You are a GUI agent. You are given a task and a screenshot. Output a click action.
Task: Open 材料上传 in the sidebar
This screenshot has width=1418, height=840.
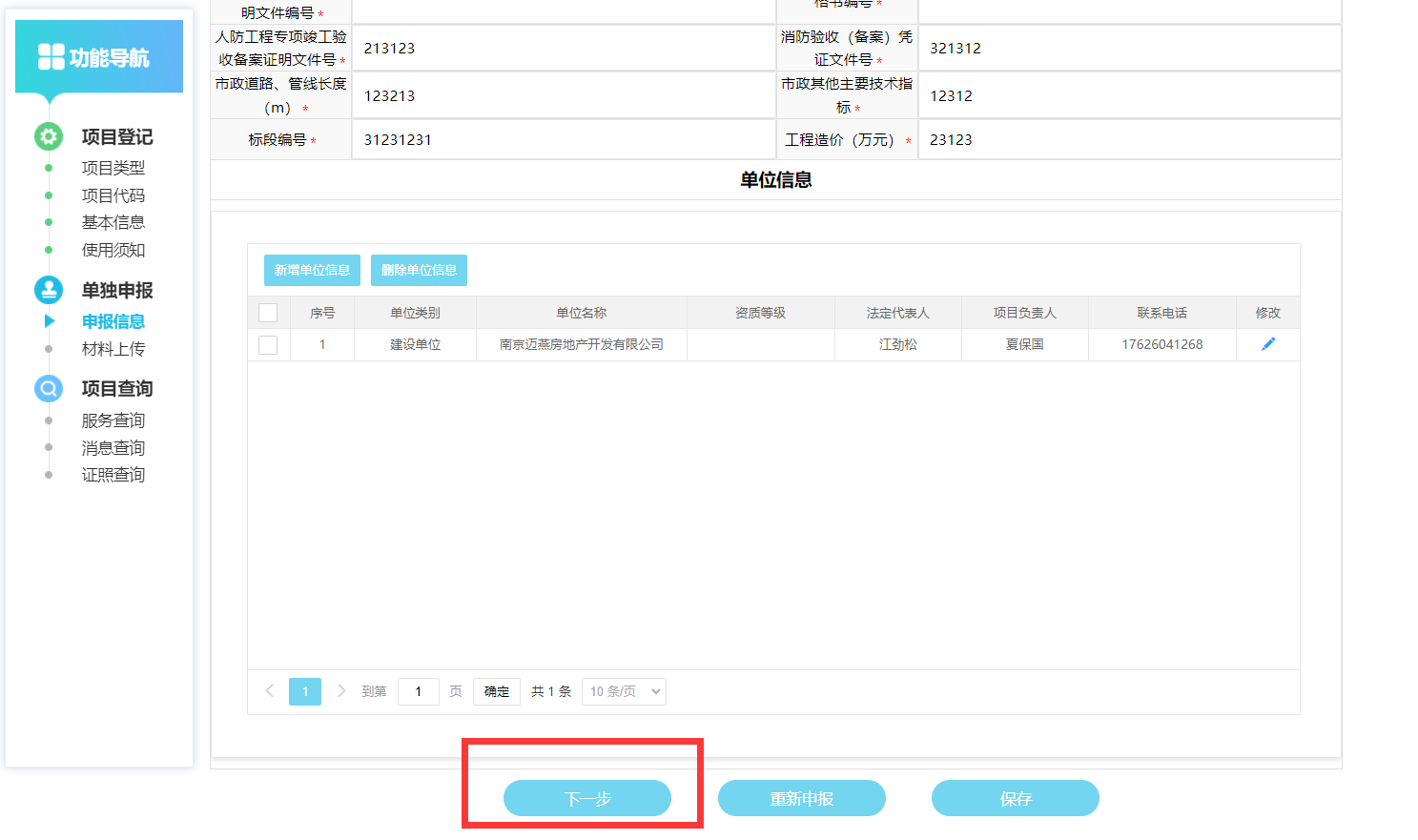pos(113,349)
